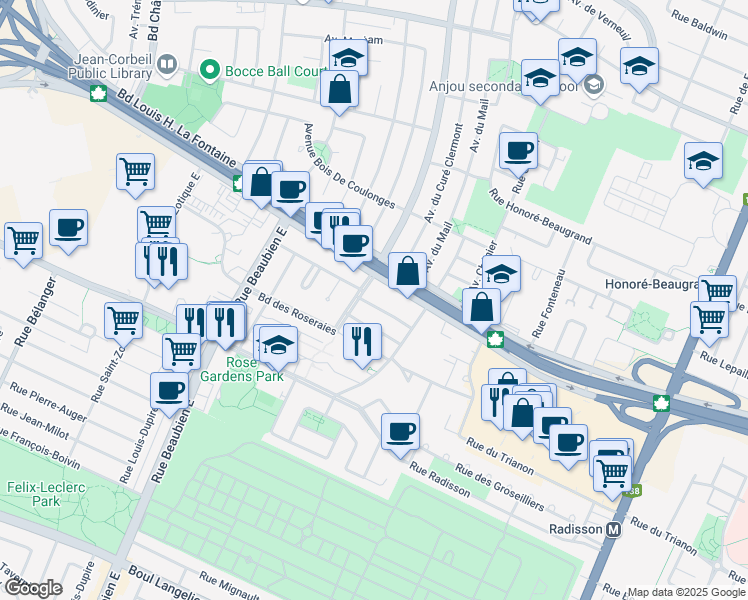Click the coffee cup marker beside leftmost cart
The image size is (748, 600).
[x=69, y=228]
